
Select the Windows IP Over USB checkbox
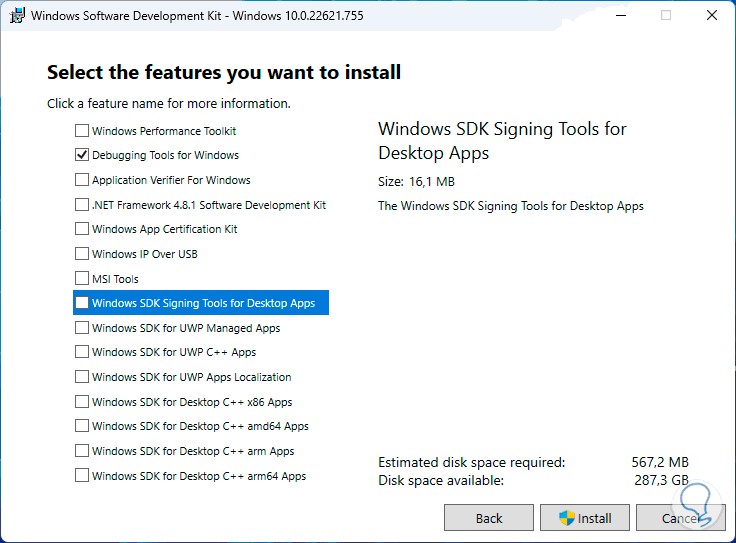tap(82, 254)
